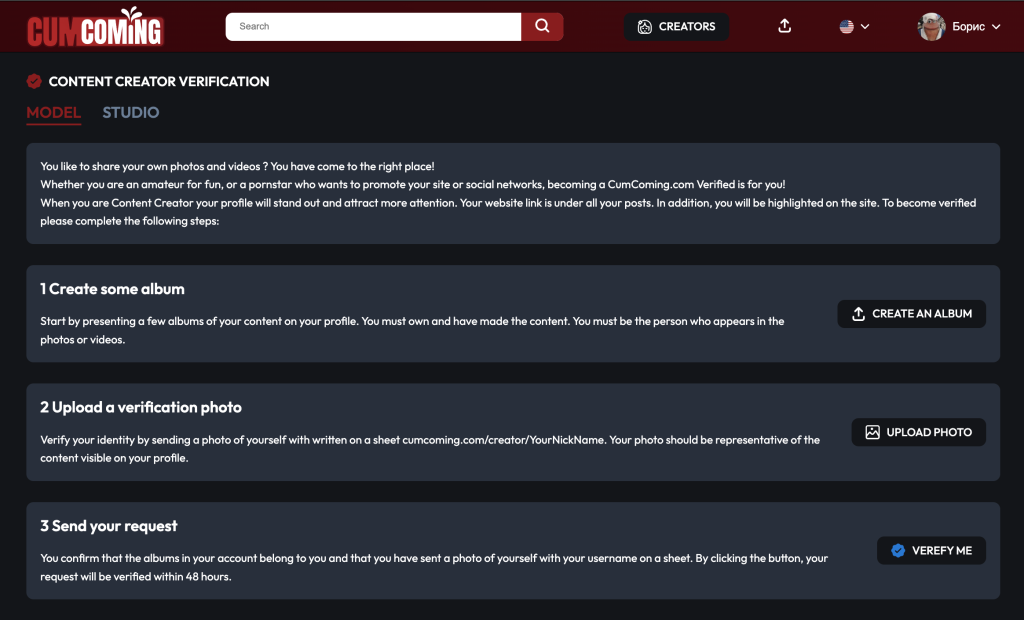This screenshot has height=620, width=1024.
Task: Click the user avatar picture
Action: (x=931, y=27)
